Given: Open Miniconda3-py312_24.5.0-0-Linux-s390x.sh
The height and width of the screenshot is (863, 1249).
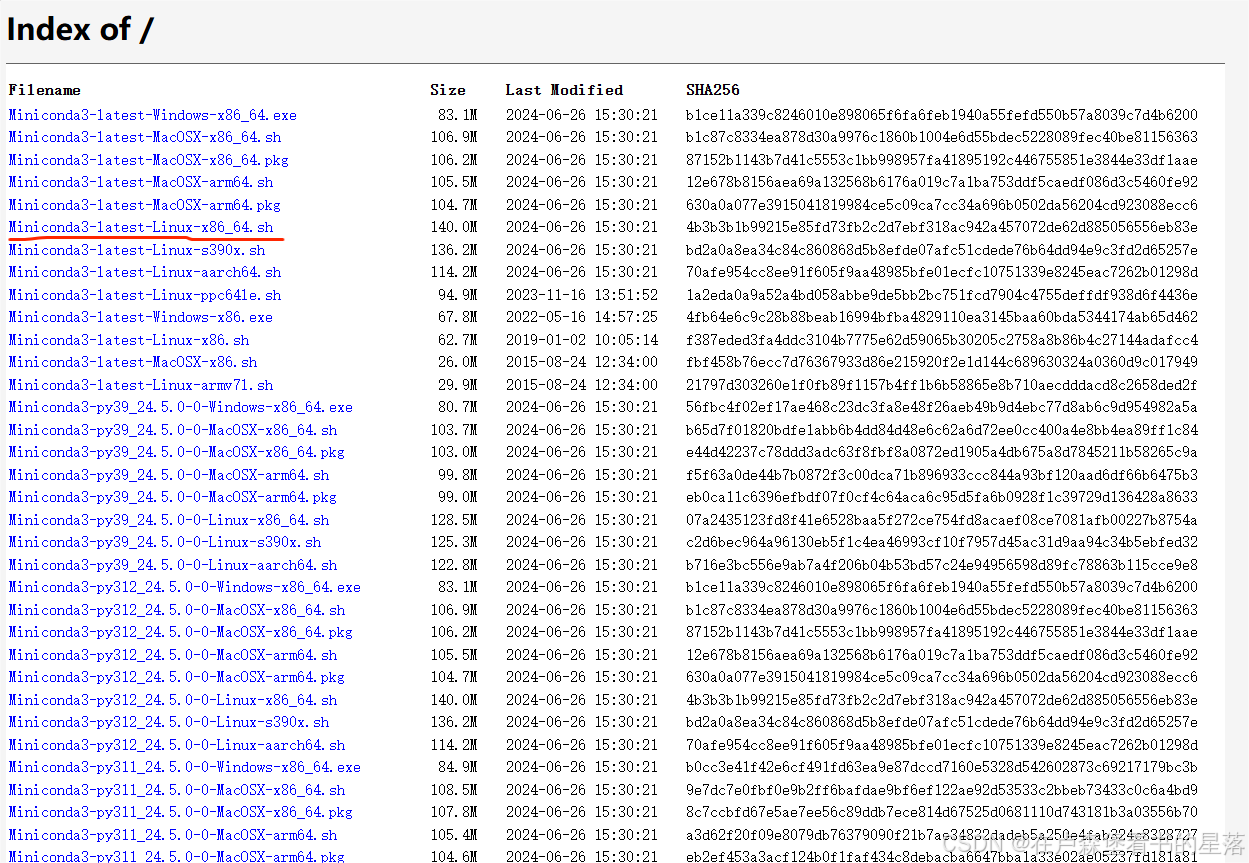Looking at the screenshot, I should click(169, 722).
